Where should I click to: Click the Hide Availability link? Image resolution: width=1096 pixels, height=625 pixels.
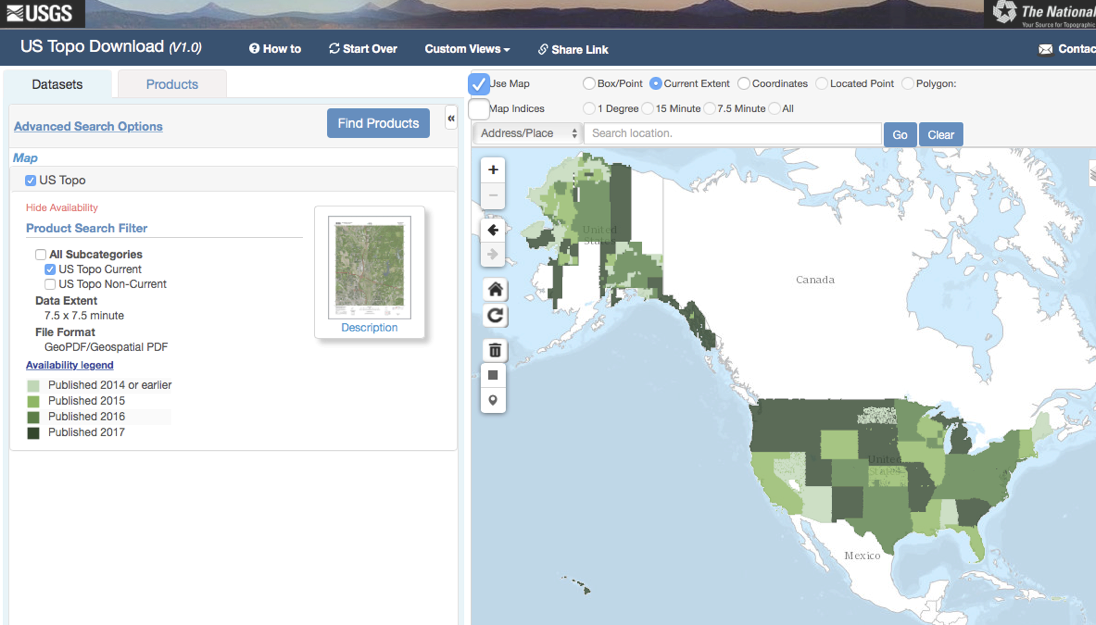62,208
